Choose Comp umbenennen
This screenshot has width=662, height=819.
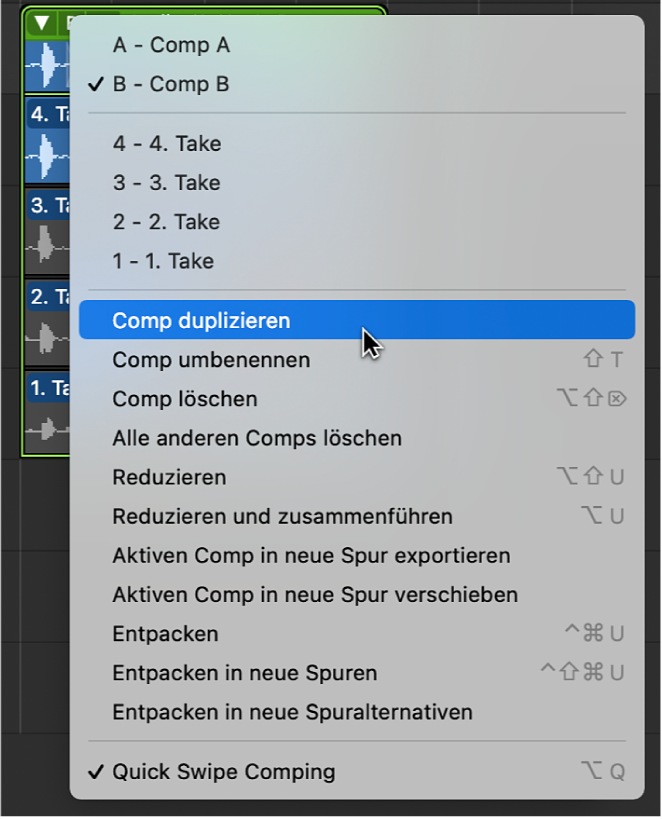(211, 360)
